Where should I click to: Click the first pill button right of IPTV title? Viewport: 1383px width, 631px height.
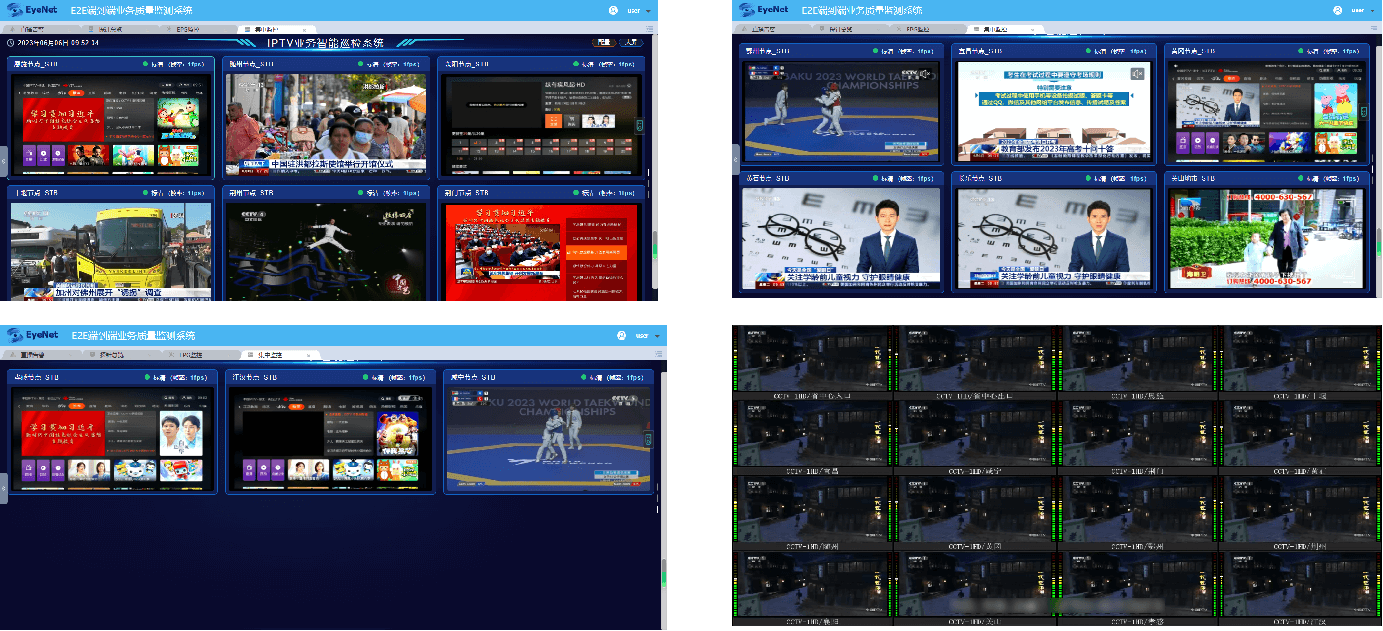[603, 43]
